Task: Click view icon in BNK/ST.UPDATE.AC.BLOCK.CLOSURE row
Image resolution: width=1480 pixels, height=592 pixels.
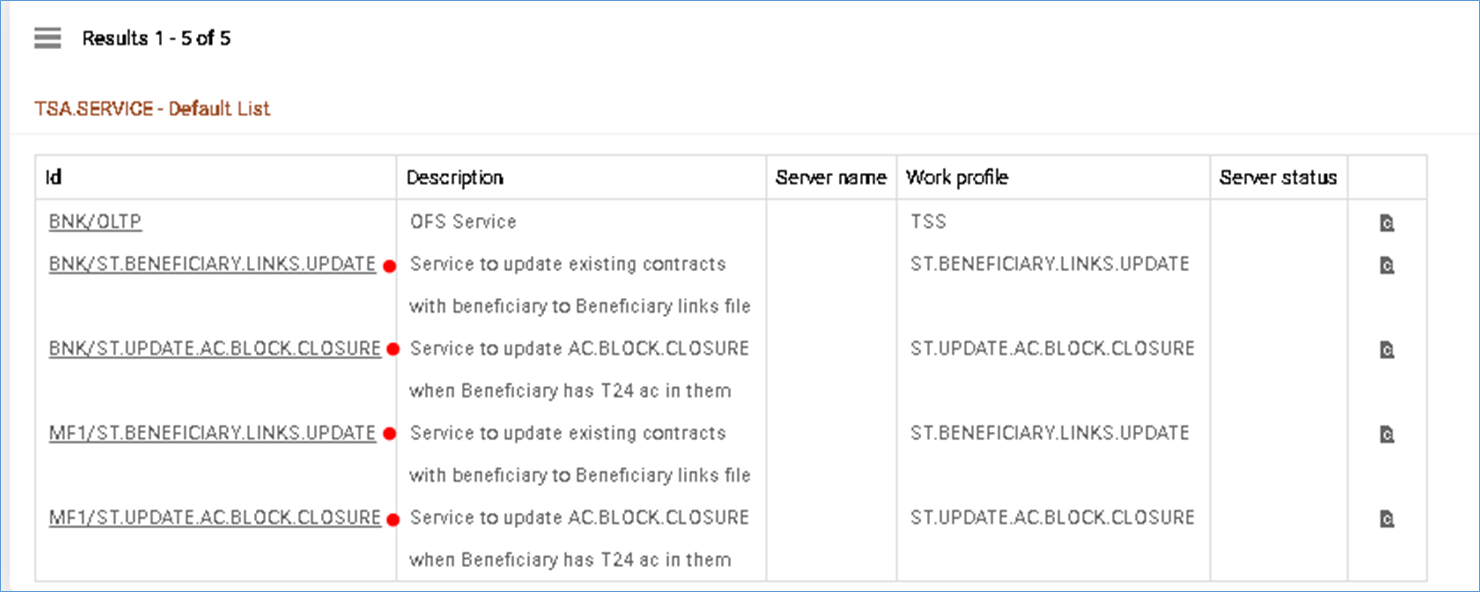Action: coord(1386,350)
